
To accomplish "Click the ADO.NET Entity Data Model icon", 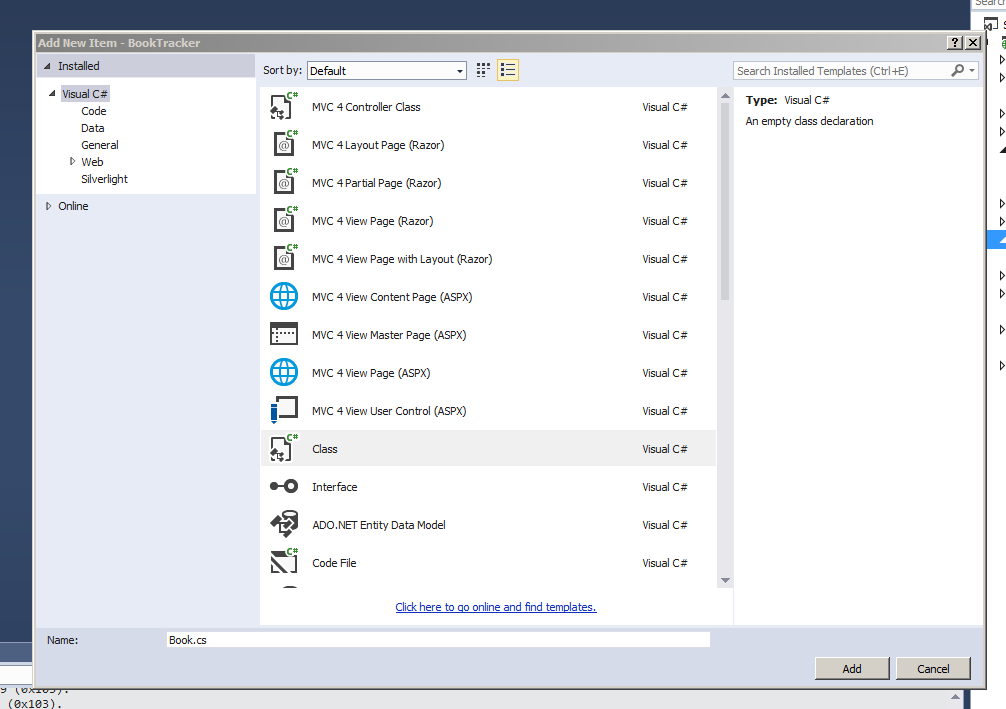I will [284, 524].
